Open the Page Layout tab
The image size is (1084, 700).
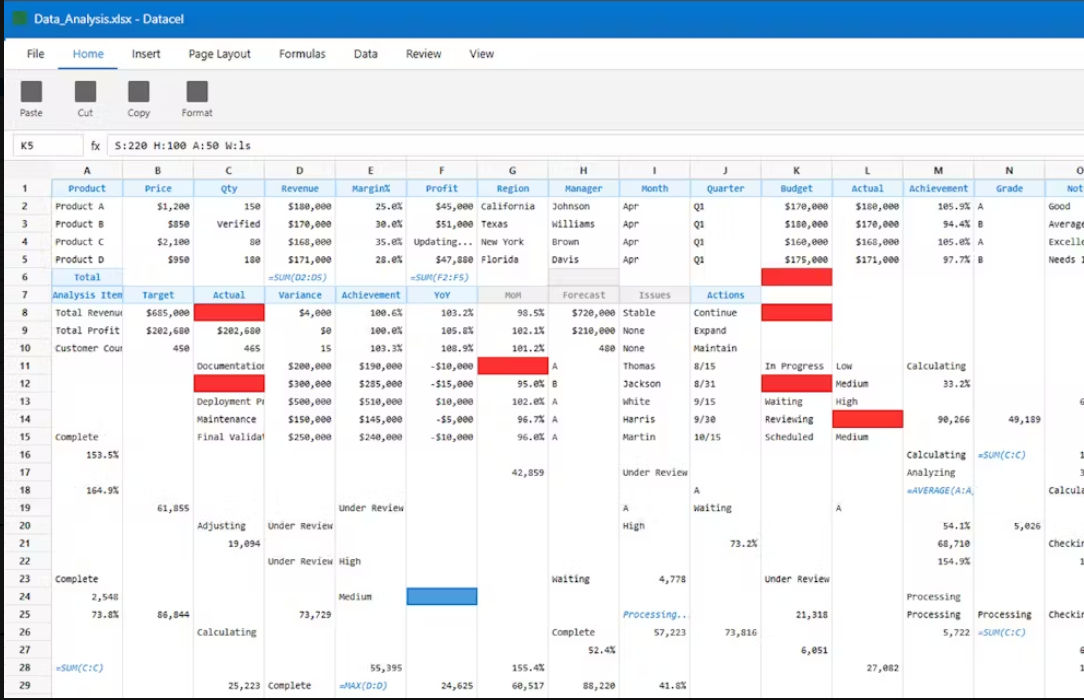click(219, 54)
